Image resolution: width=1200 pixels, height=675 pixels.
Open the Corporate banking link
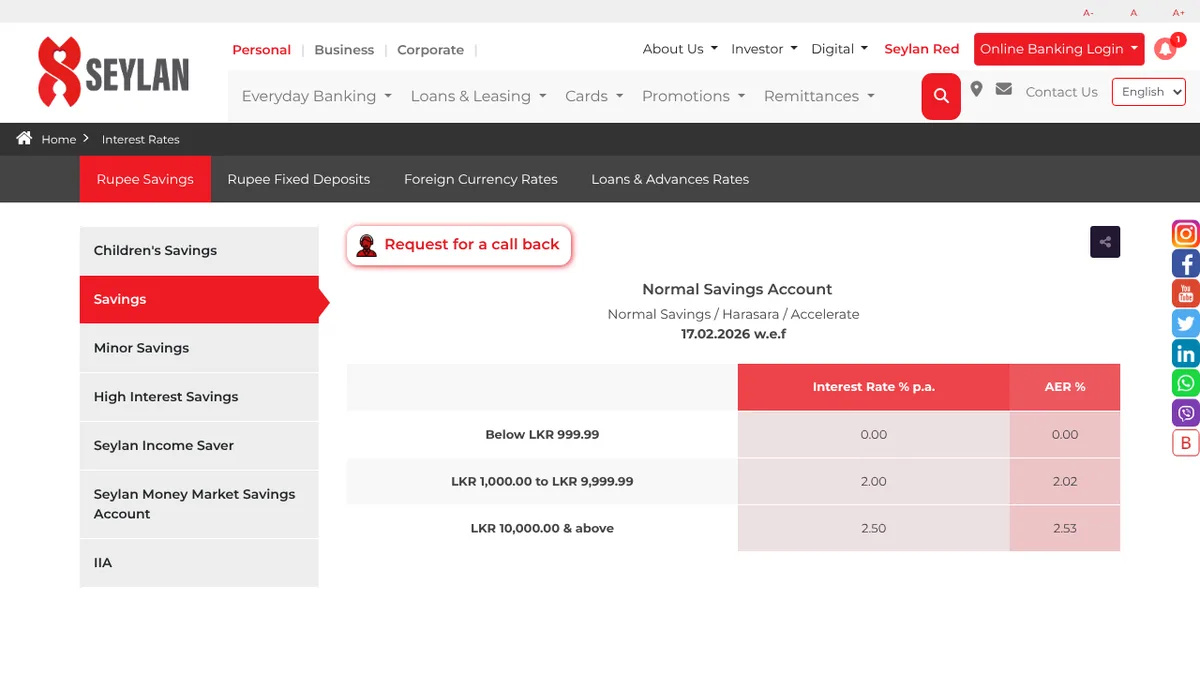[x=430, y=49]
